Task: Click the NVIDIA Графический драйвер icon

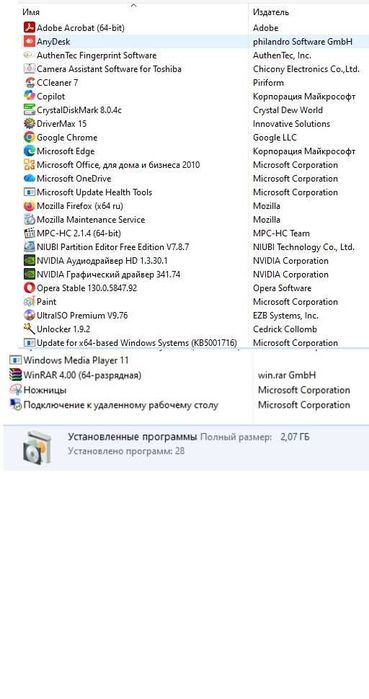Action: pyautogui.click(x=29, y=274)
